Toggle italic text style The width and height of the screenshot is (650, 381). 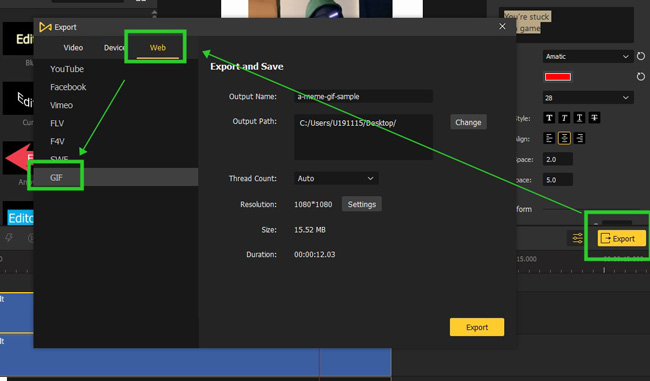564,118
